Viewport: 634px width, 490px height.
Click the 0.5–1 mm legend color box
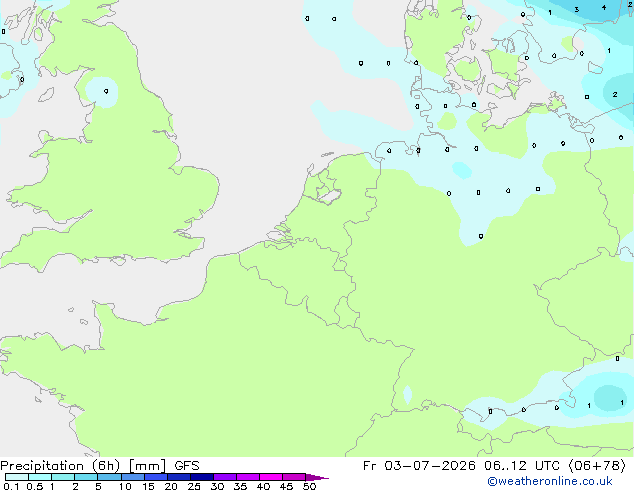[x=40, y=477]
